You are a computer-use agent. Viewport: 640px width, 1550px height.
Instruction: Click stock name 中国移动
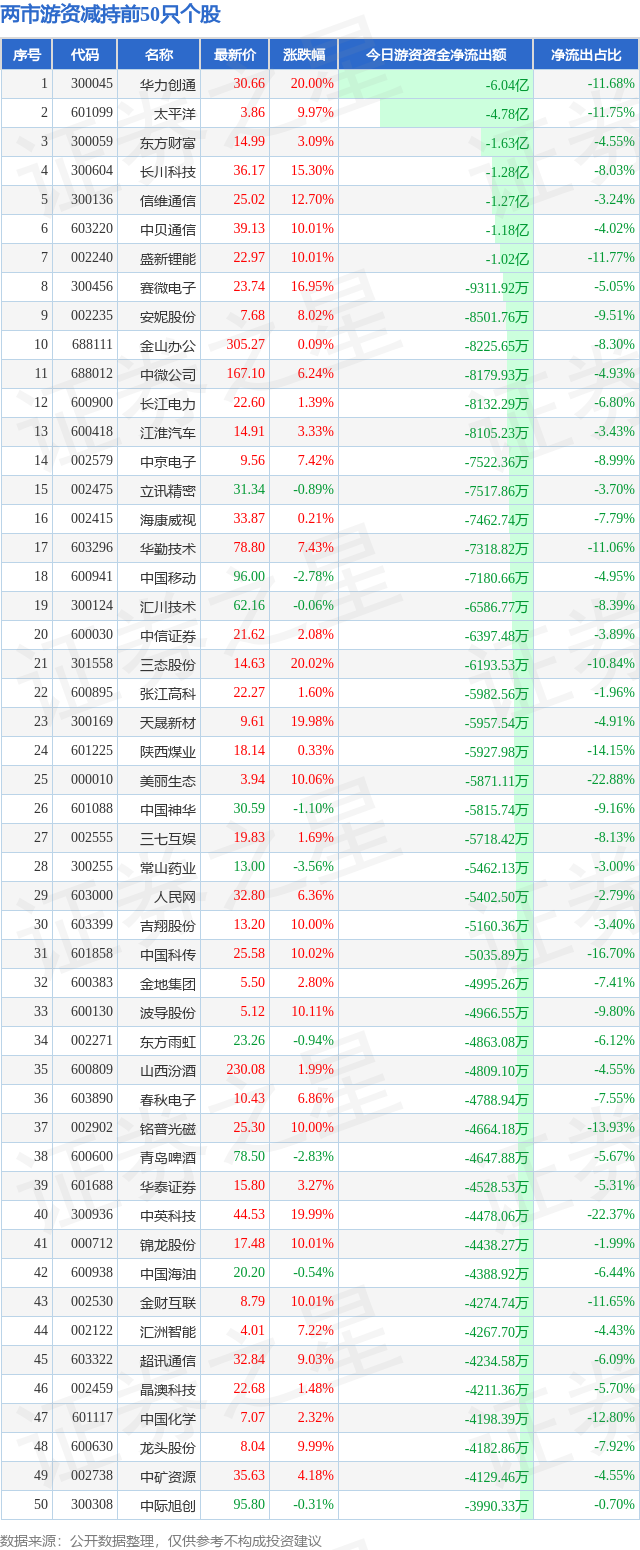[169, 577]
